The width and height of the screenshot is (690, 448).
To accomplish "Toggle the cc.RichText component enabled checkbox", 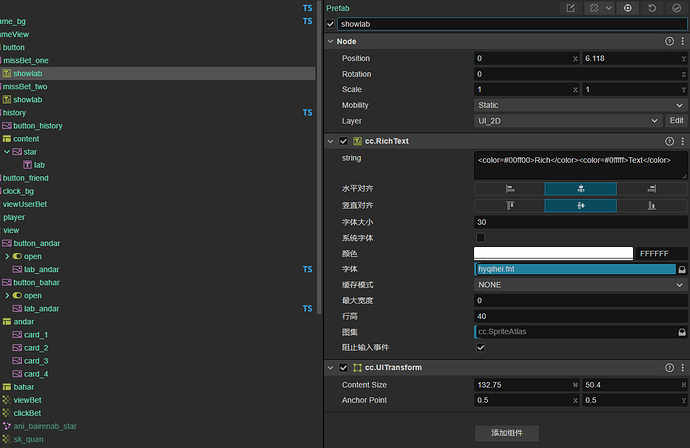I will [x=343, y=141].
